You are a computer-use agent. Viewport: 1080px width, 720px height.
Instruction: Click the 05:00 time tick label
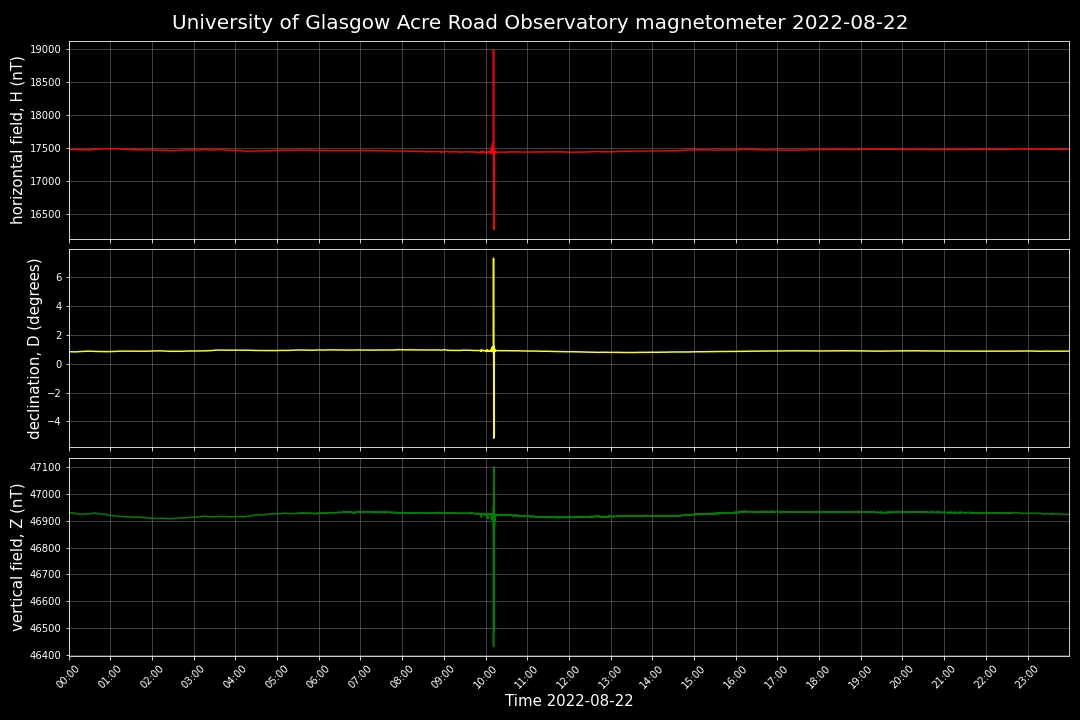point(276,677)
